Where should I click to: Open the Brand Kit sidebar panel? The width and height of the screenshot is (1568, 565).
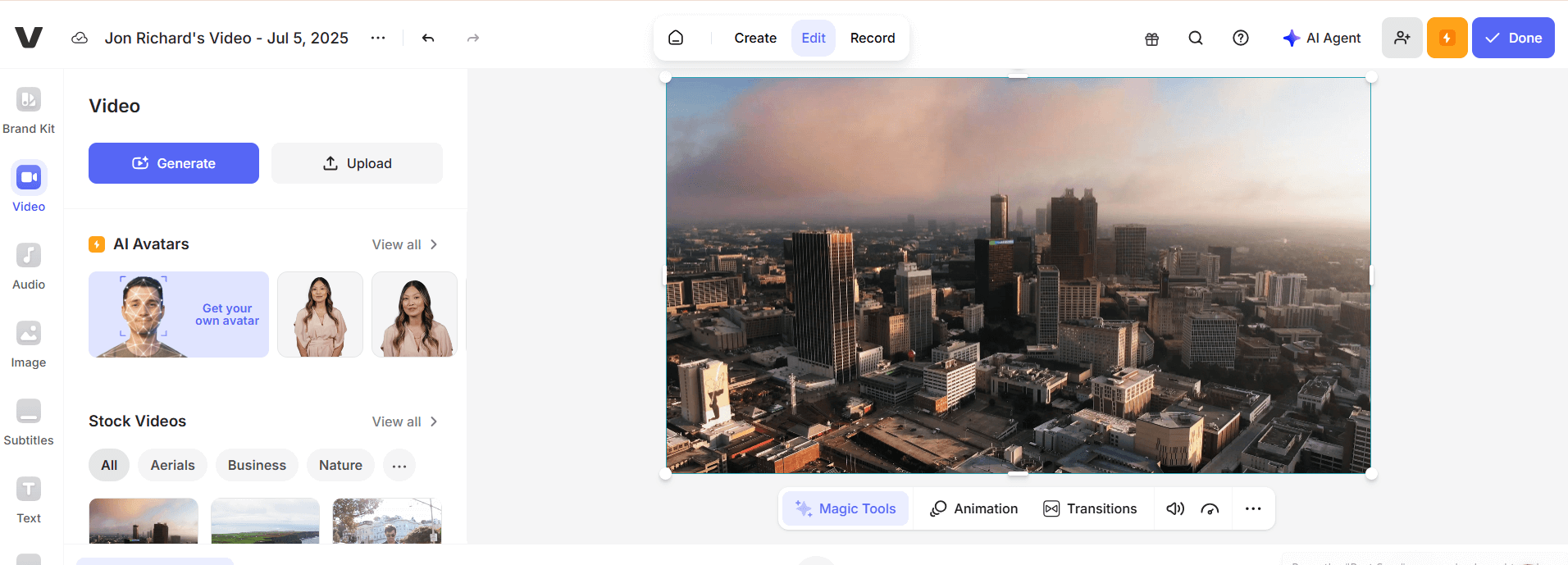tap(29, 110)
